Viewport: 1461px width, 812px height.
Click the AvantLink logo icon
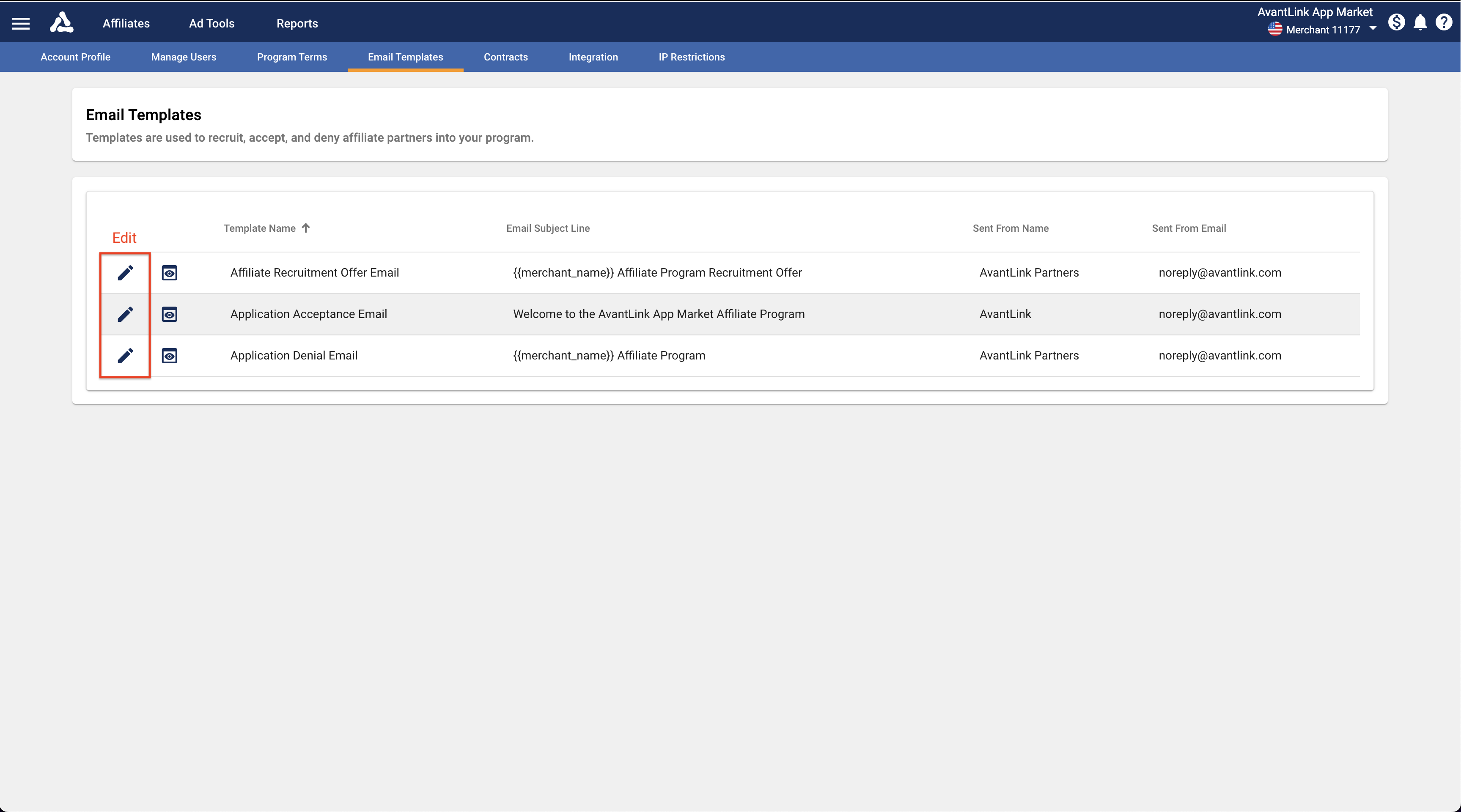61,23
